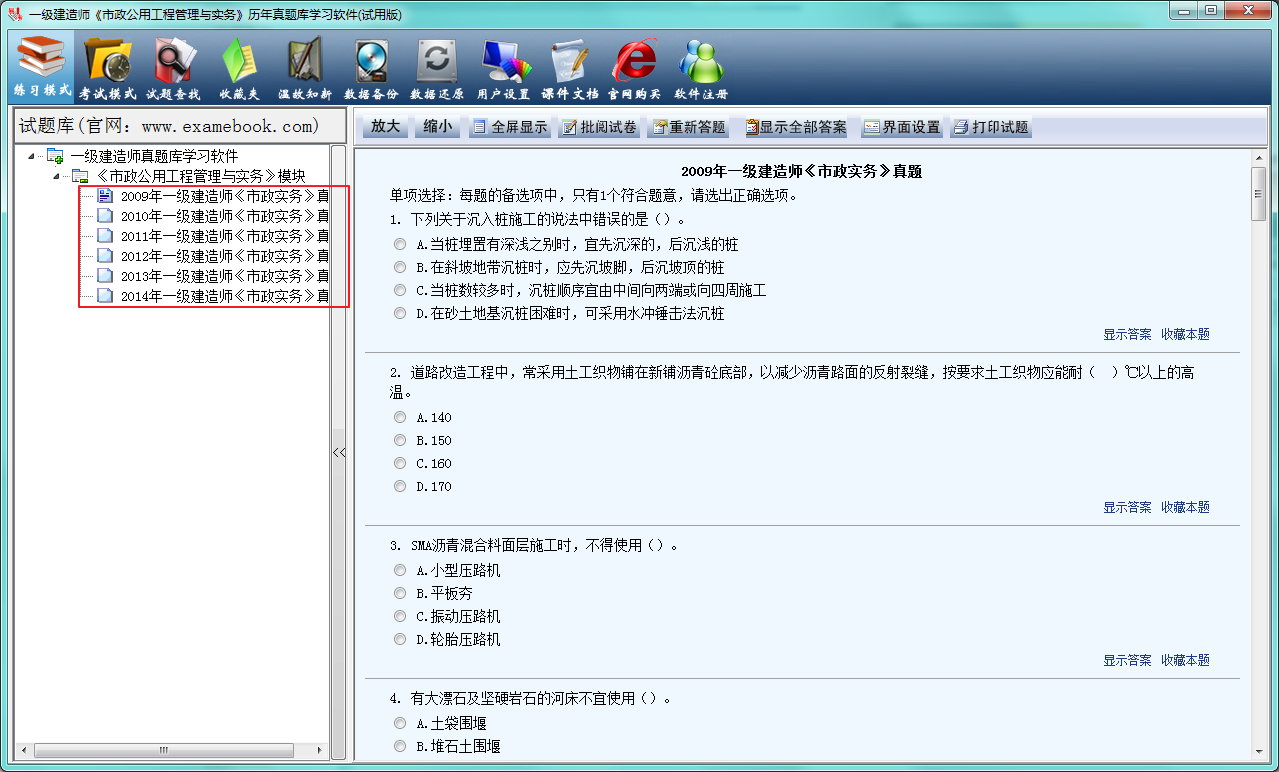This screenshot has height=772, width=1279.
Task: Choose answer D.170 for question 2
Action: (400, 486)
